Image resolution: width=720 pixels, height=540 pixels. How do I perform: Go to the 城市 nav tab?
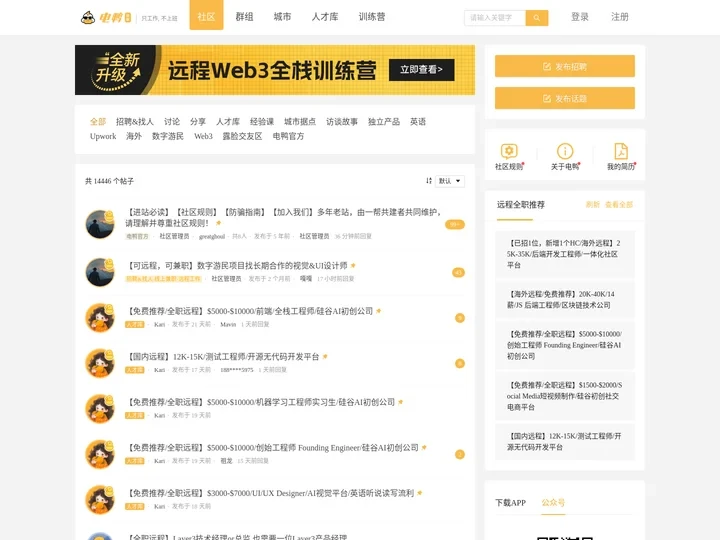click(282, 17)
